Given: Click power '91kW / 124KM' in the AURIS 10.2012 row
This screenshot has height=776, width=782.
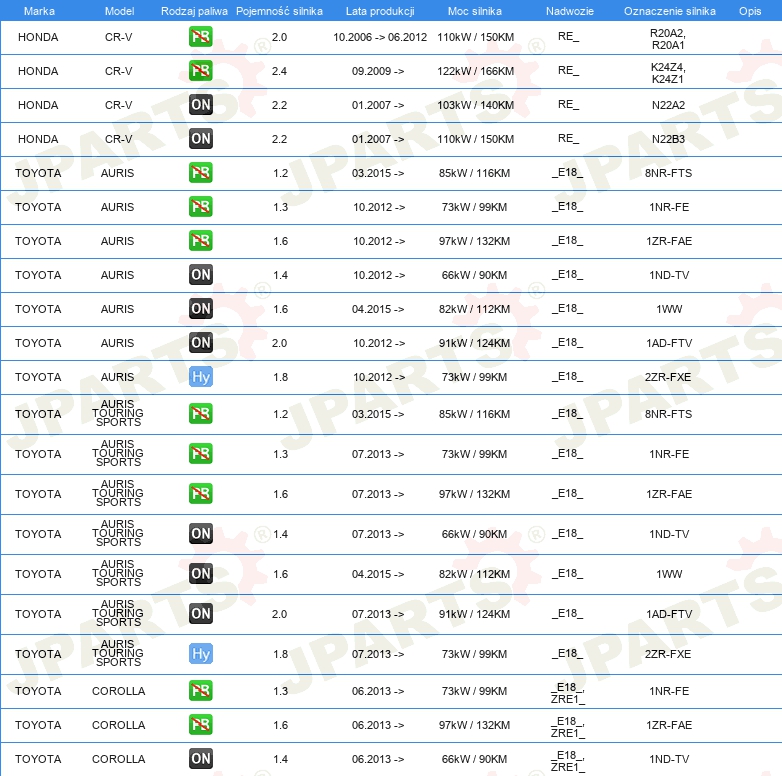Looking at the screenshot, I should click(474, 343).
